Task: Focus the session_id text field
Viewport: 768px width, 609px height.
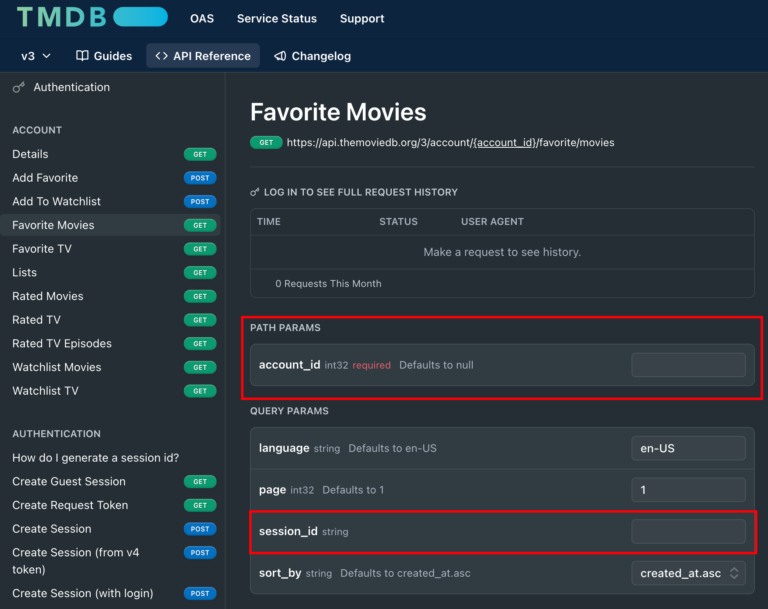Action: click(688, 531)
